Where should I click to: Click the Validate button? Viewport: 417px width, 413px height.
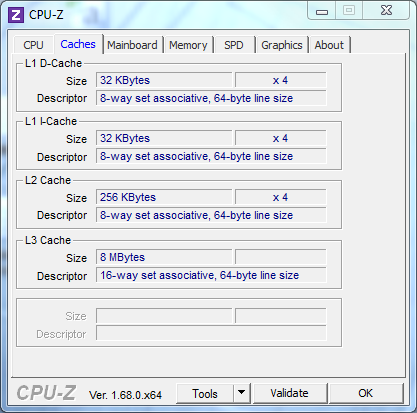tap(289, 393)
